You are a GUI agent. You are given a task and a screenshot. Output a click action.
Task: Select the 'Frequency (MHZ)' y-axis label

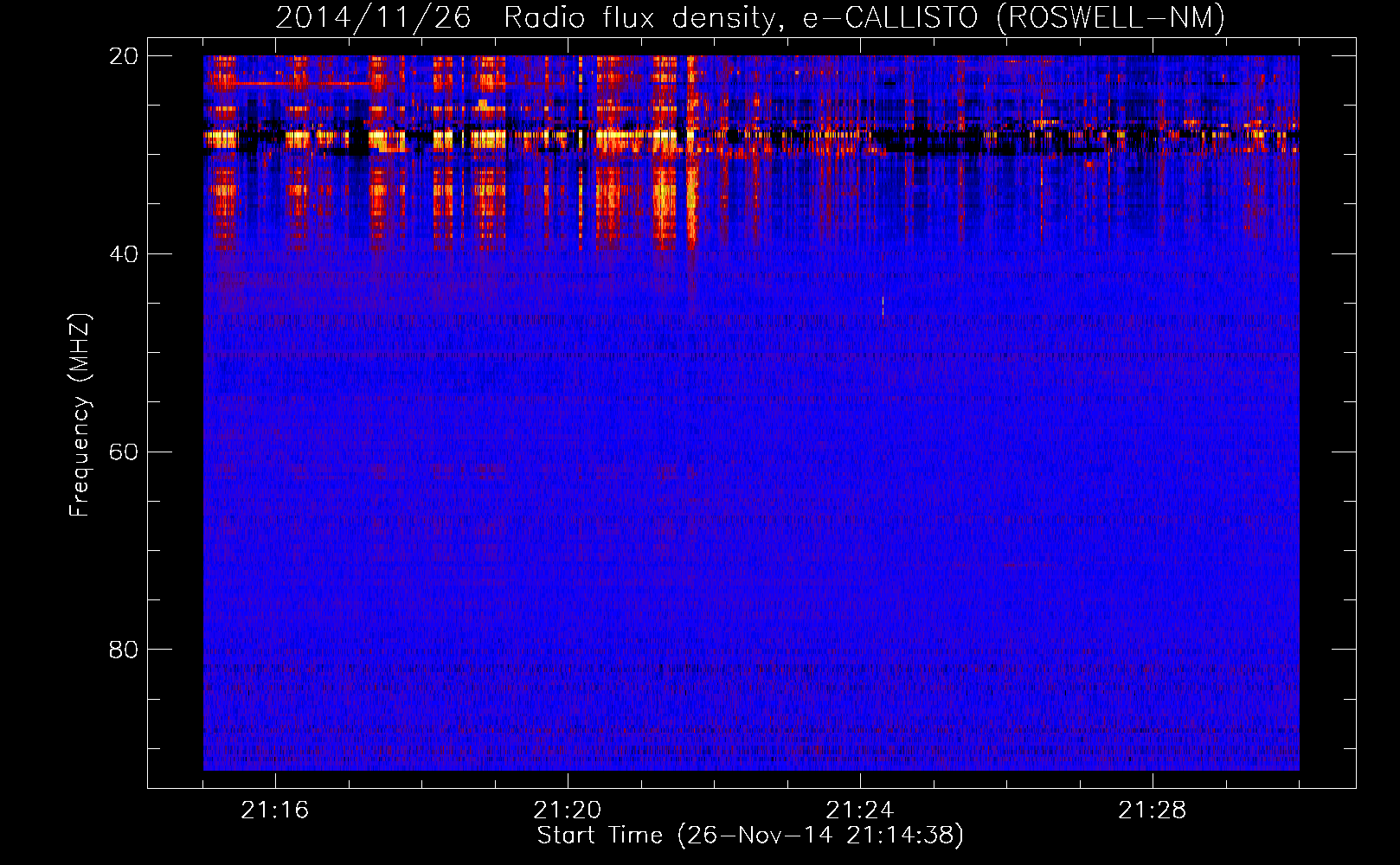(x=80, y=415)
